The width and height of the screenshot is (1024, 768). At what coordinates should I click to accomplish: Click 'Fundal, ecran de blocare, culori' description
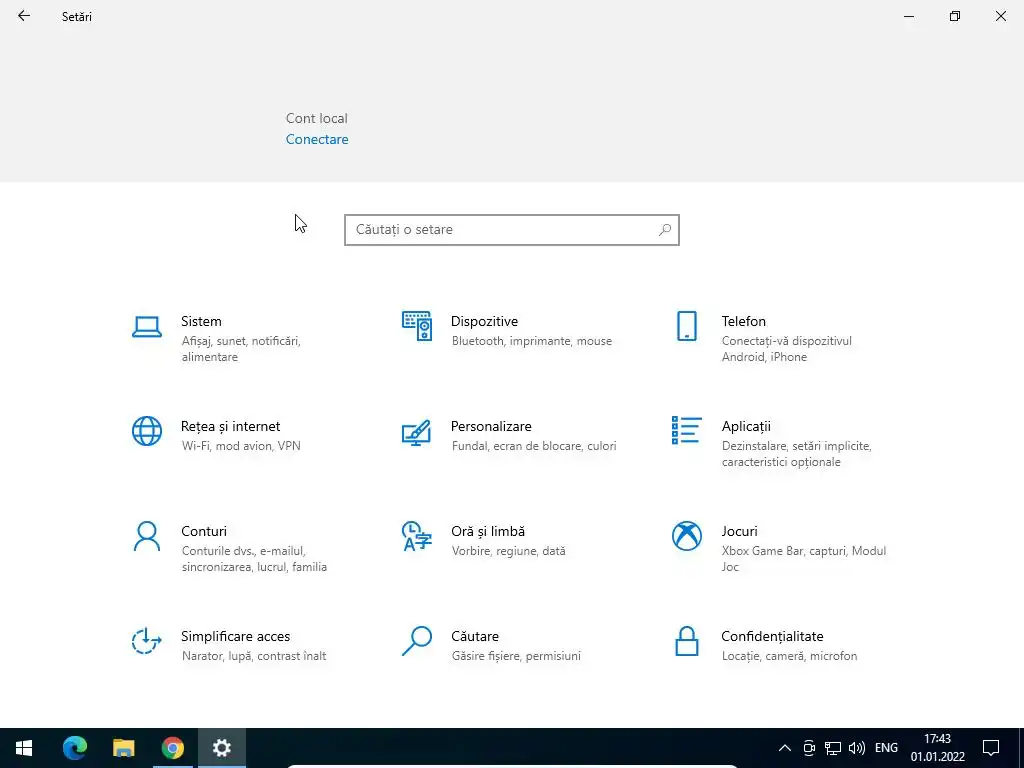pos(534,446)
